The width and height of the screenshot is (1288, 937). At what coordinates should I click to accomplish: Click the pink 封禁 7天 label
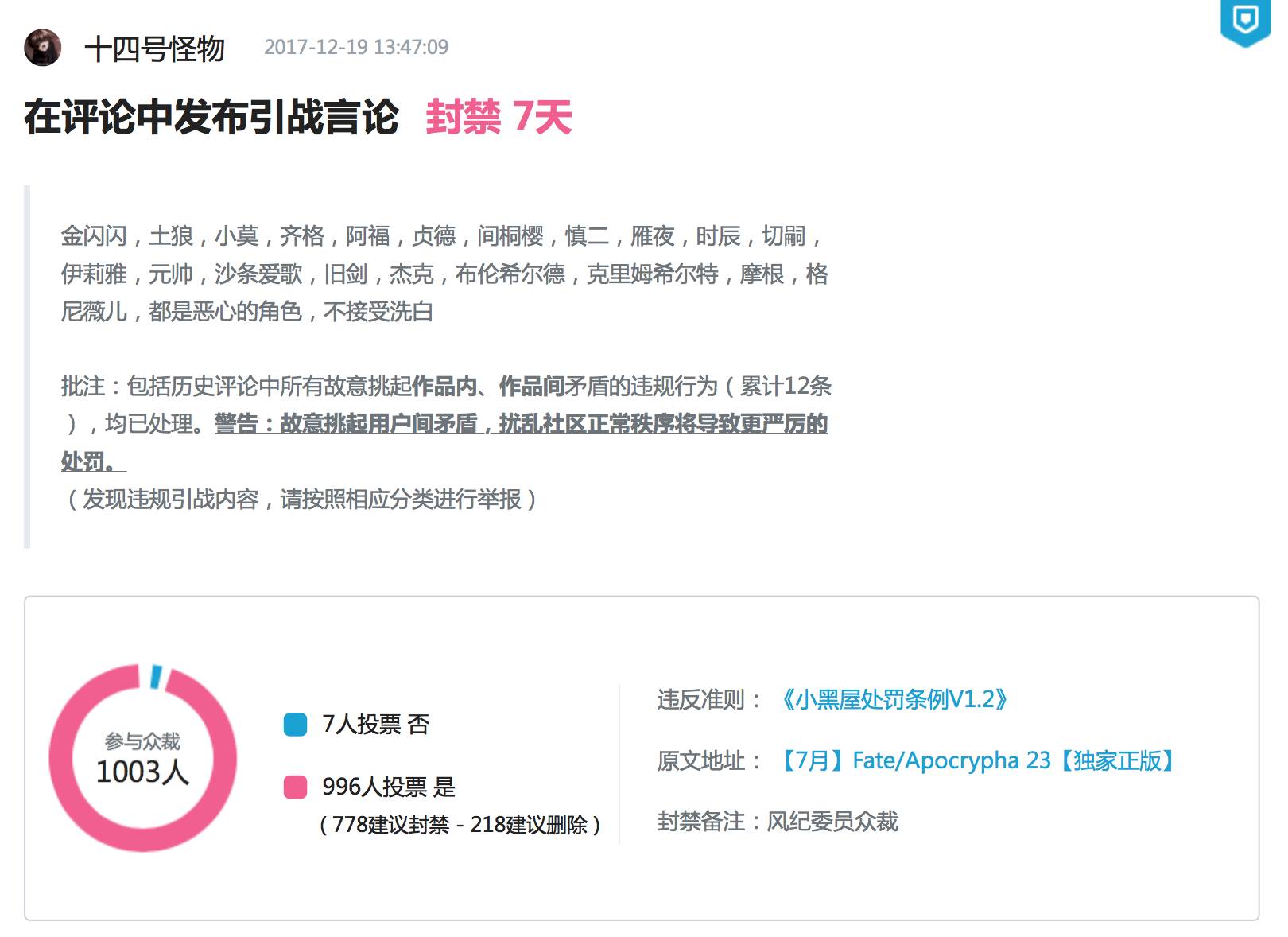(499, 118)
